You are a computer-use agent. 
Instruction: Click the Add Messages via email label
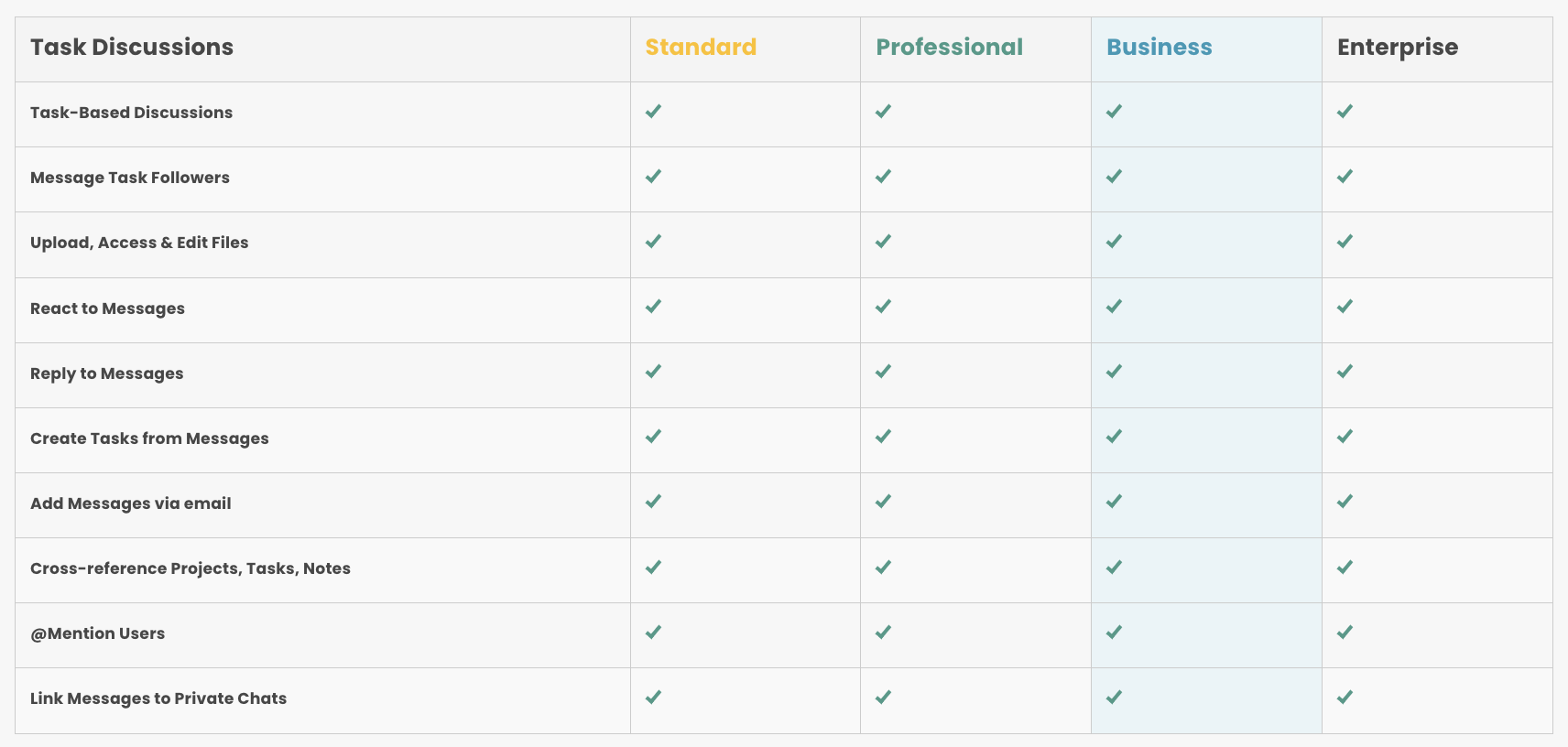[x=131, y=503]
